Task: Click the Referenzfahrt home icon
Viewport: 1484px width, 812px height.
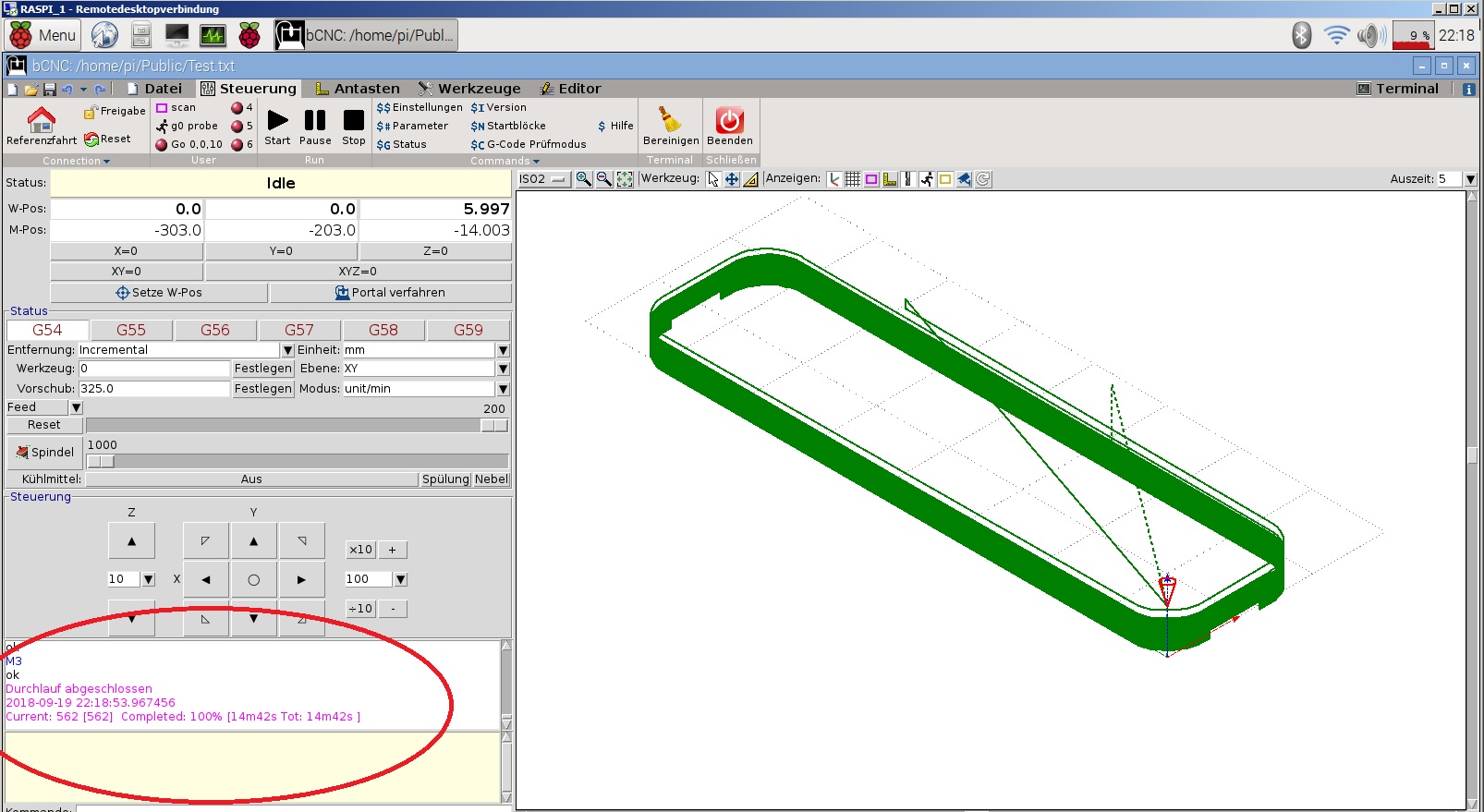Action: (41, 118)
